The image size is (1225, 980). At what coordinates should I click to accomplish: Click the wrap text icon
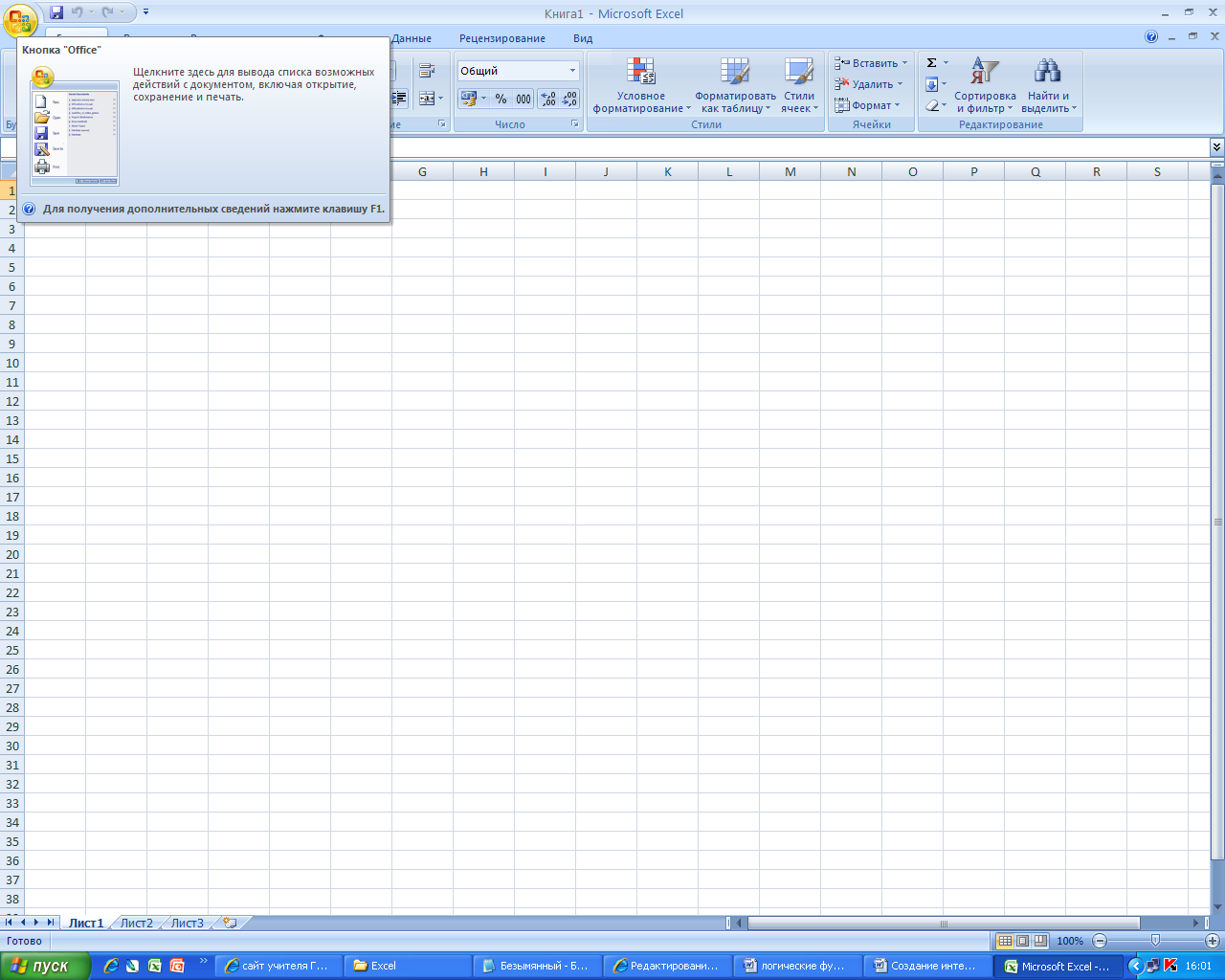(x=427, y=71)
